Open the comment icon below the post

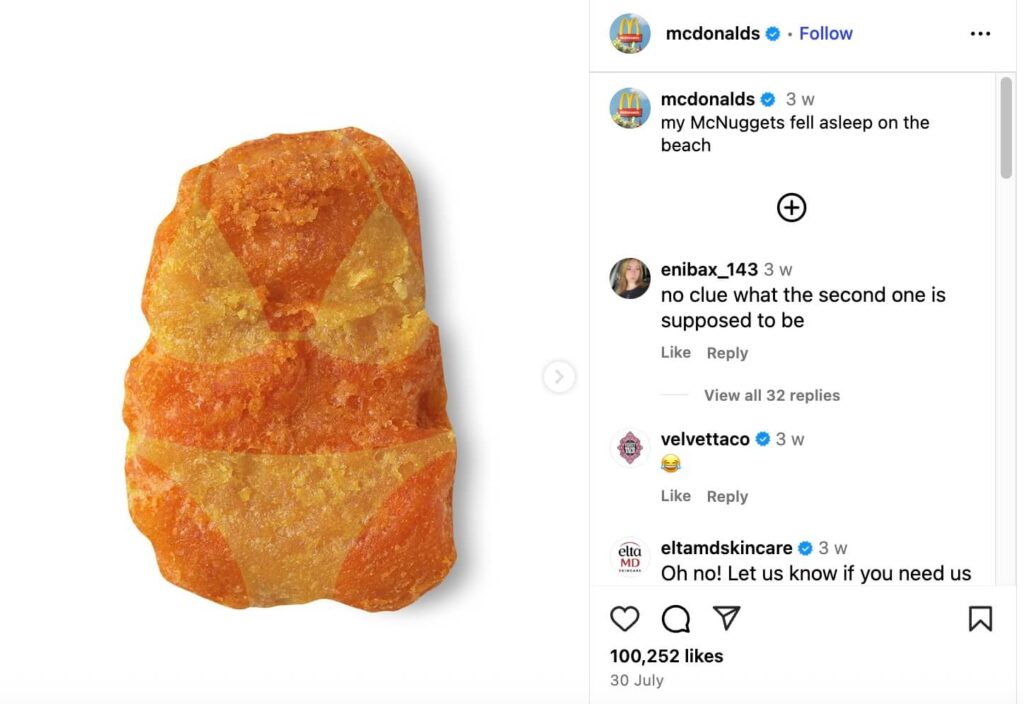click(676, 620)
